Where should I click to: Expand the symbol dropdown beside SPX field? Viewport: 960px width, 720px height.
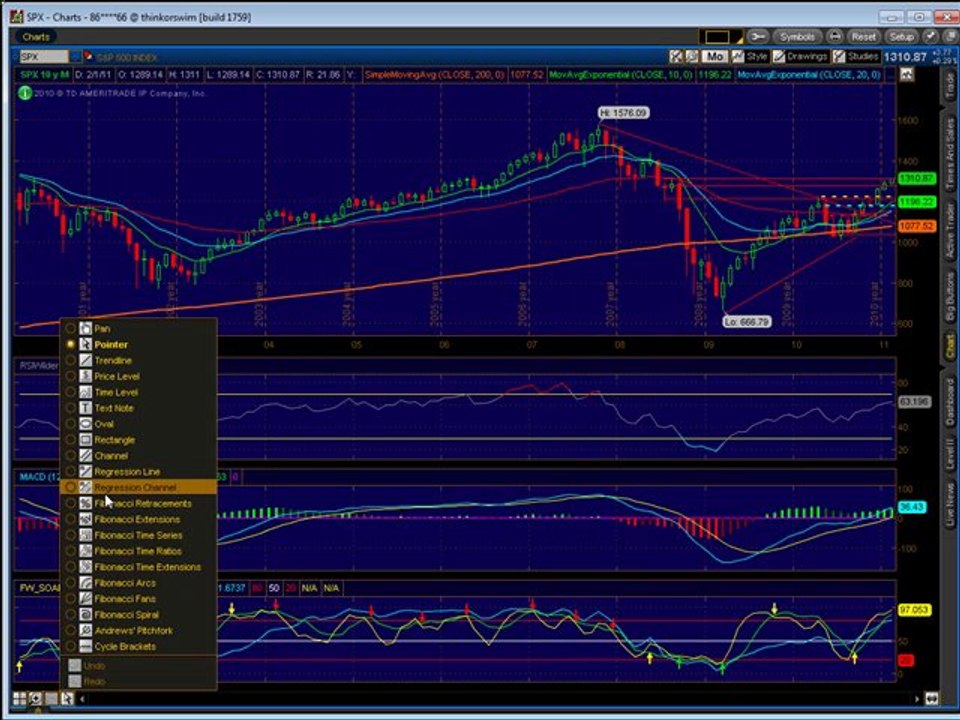75,56
